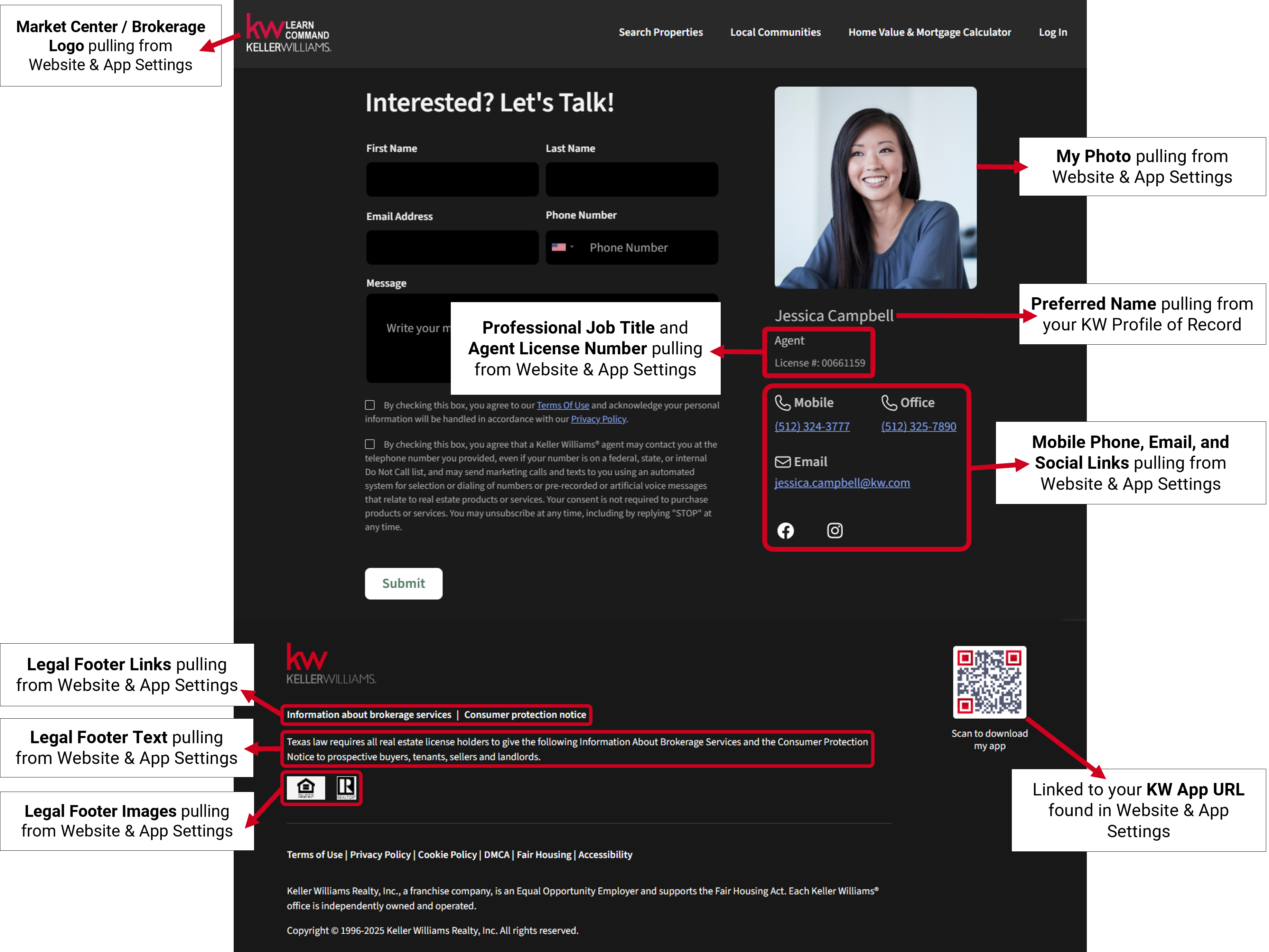
Task: Open the phone country flag dropdown
Action: click(562, 247)
